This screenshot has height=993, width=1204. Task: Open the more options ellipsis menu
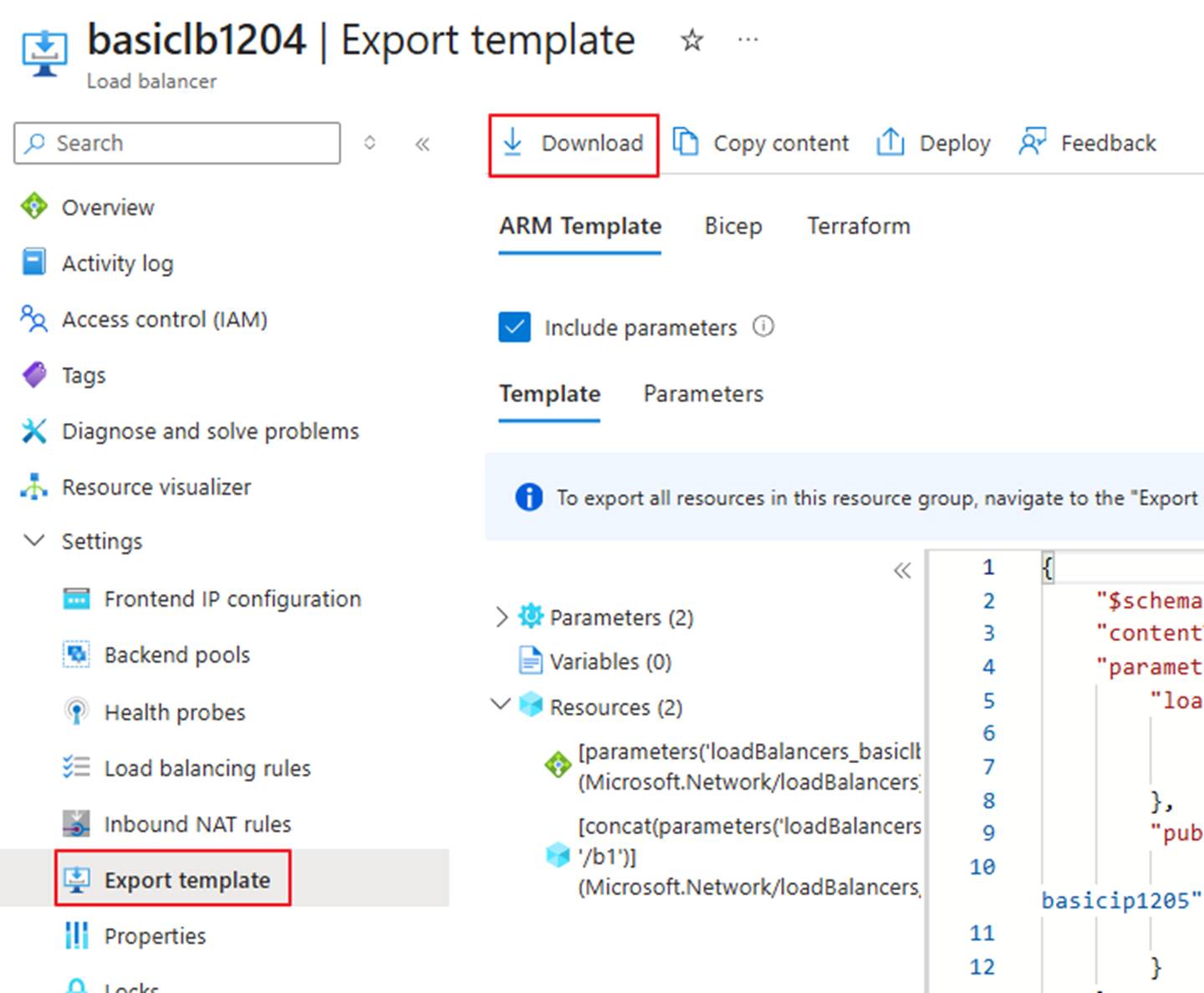748,40
